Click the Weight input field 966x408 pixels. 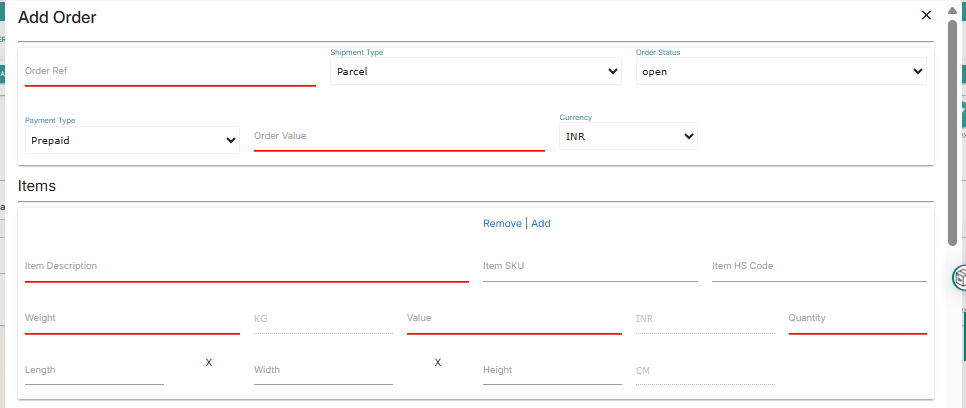pos(132,319)
